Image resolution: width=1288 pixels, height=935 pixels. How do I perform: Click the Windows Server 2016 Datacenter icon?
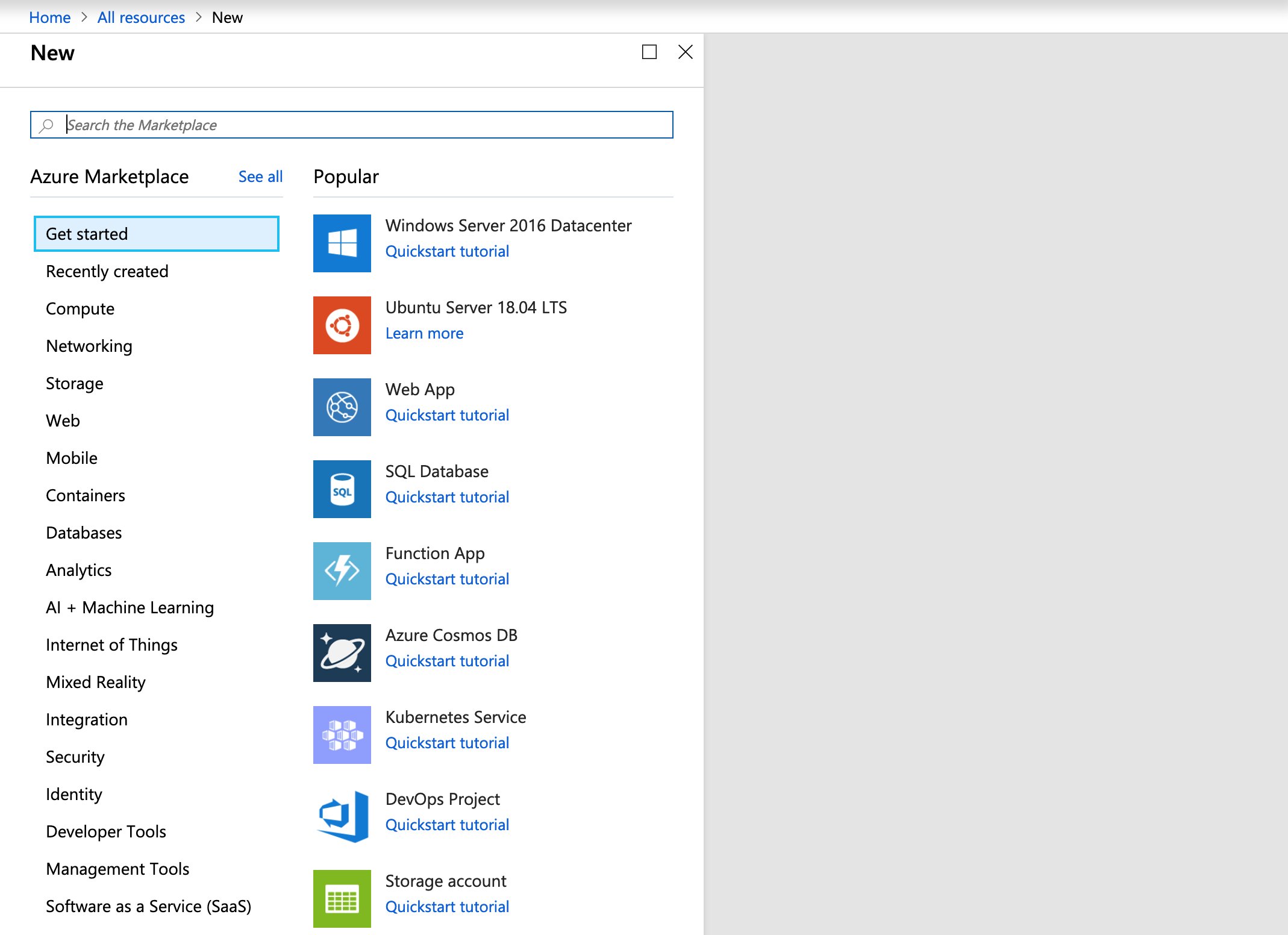pyautogui.click(x=342, y=243)
